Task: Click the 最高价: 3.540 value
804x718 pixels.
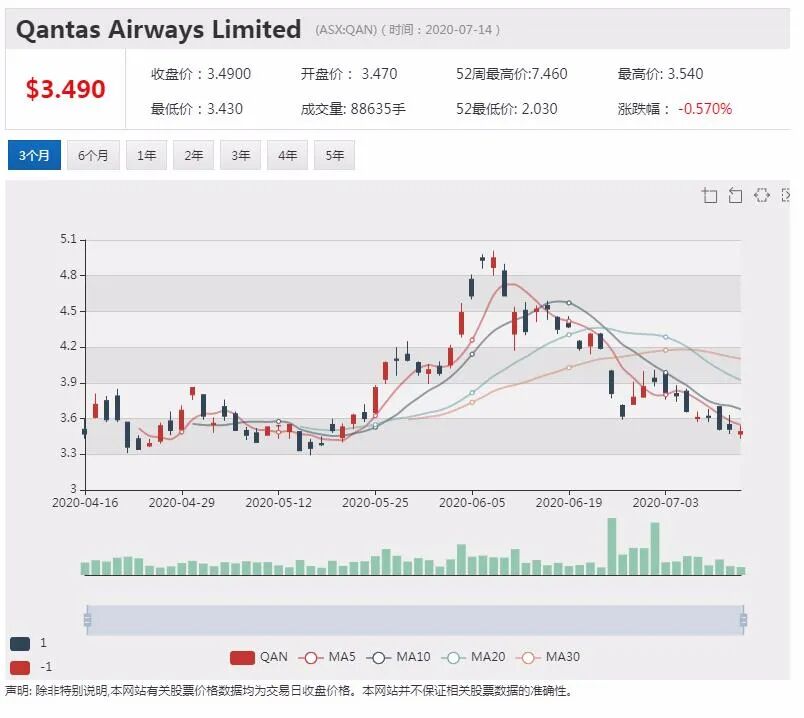Action: point(660,74)
